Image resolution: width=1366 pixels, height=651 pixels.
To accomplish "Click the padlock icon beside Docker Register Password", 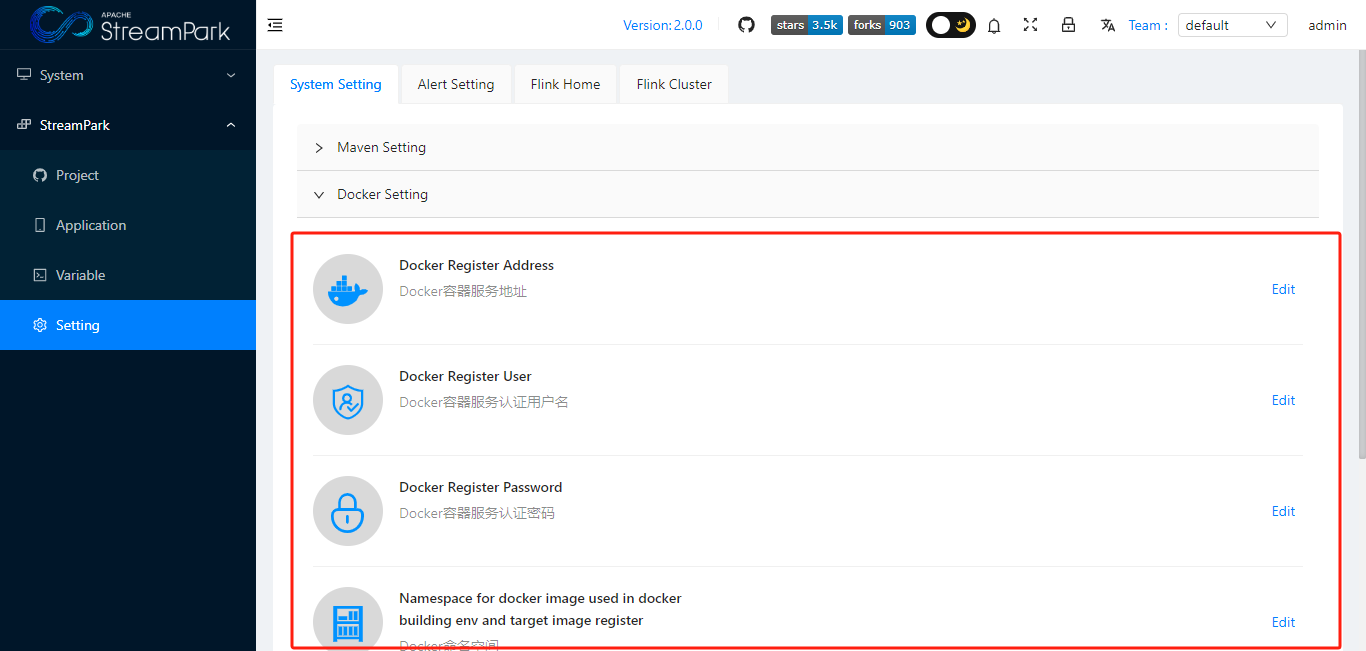I will (x=348, y=511).
